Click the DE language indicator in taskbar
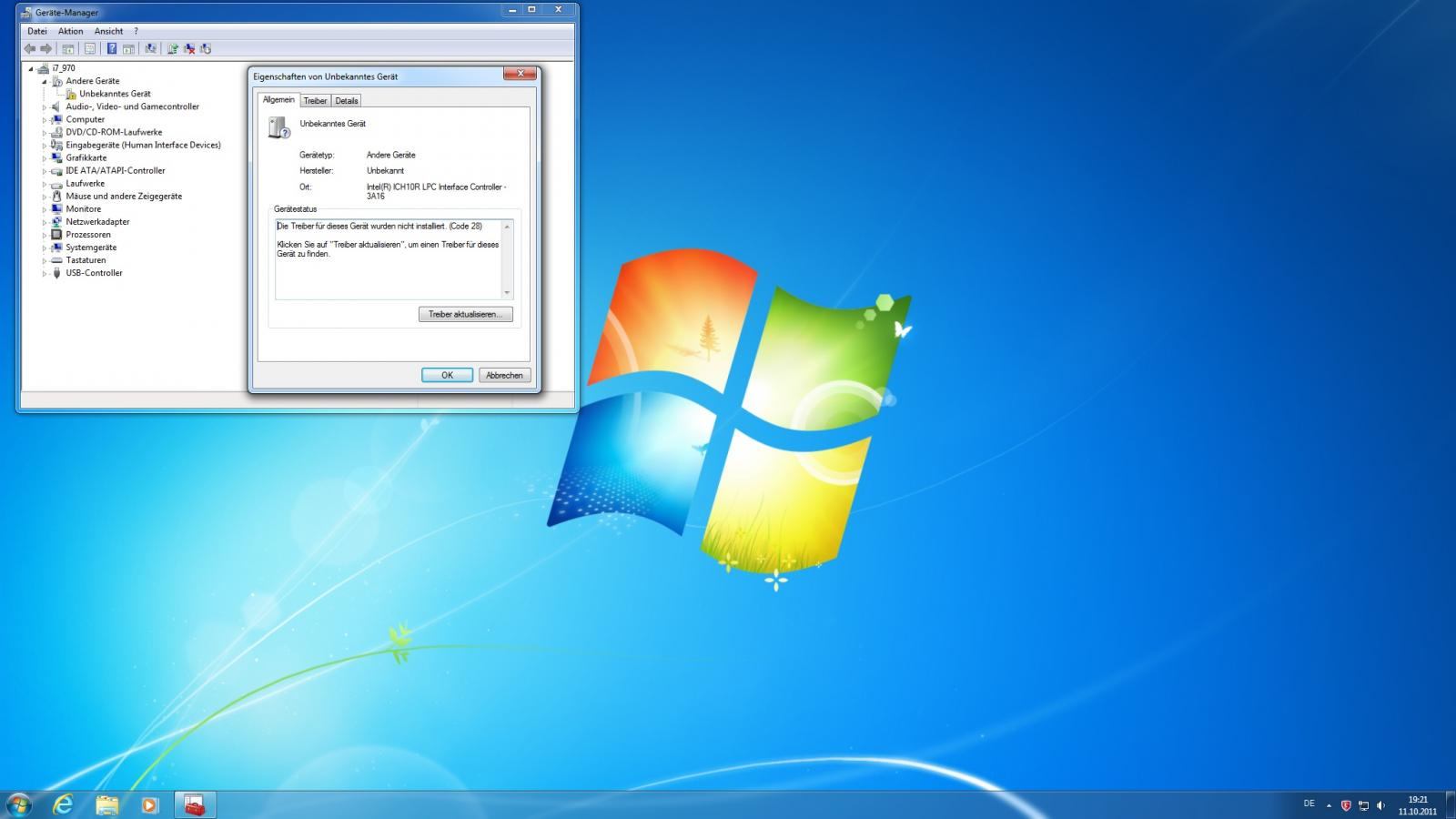 pyautogui.click(x=1309, y=804)
